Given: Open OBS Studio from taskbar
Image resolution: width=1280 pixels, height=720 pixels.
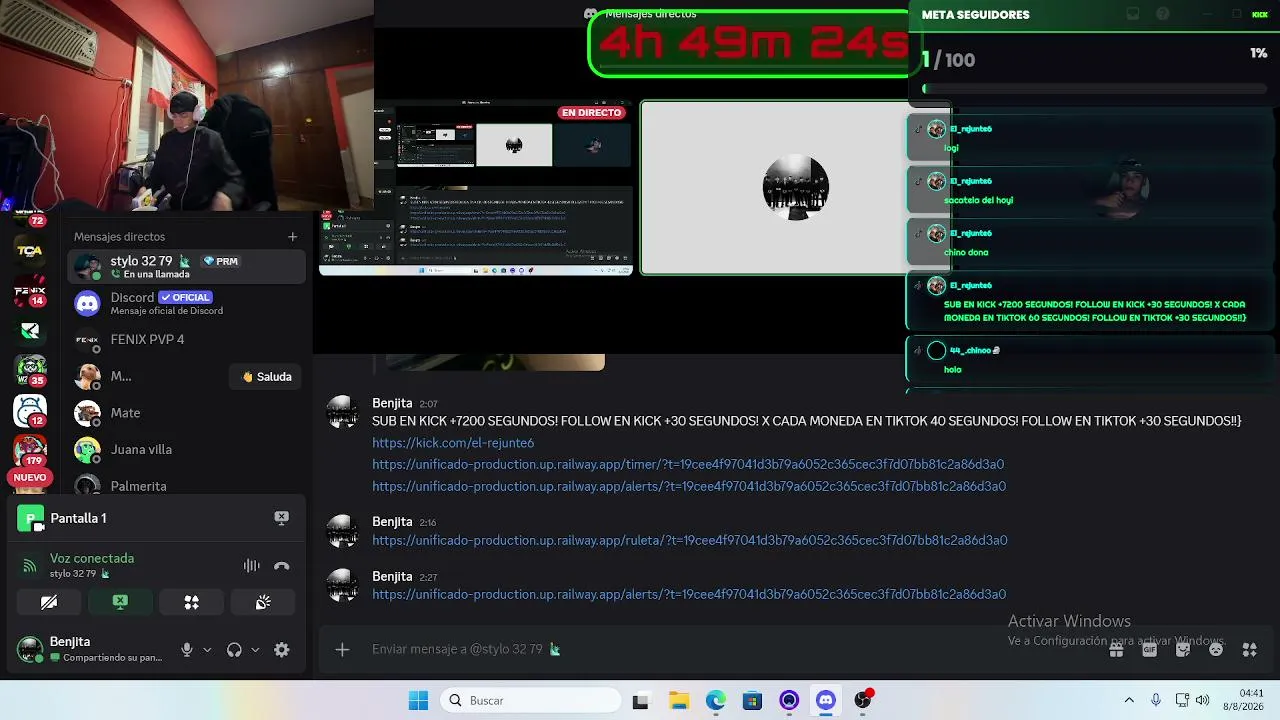Looking at the screenshot, I should pyautogui.click(x=863, y=700).
